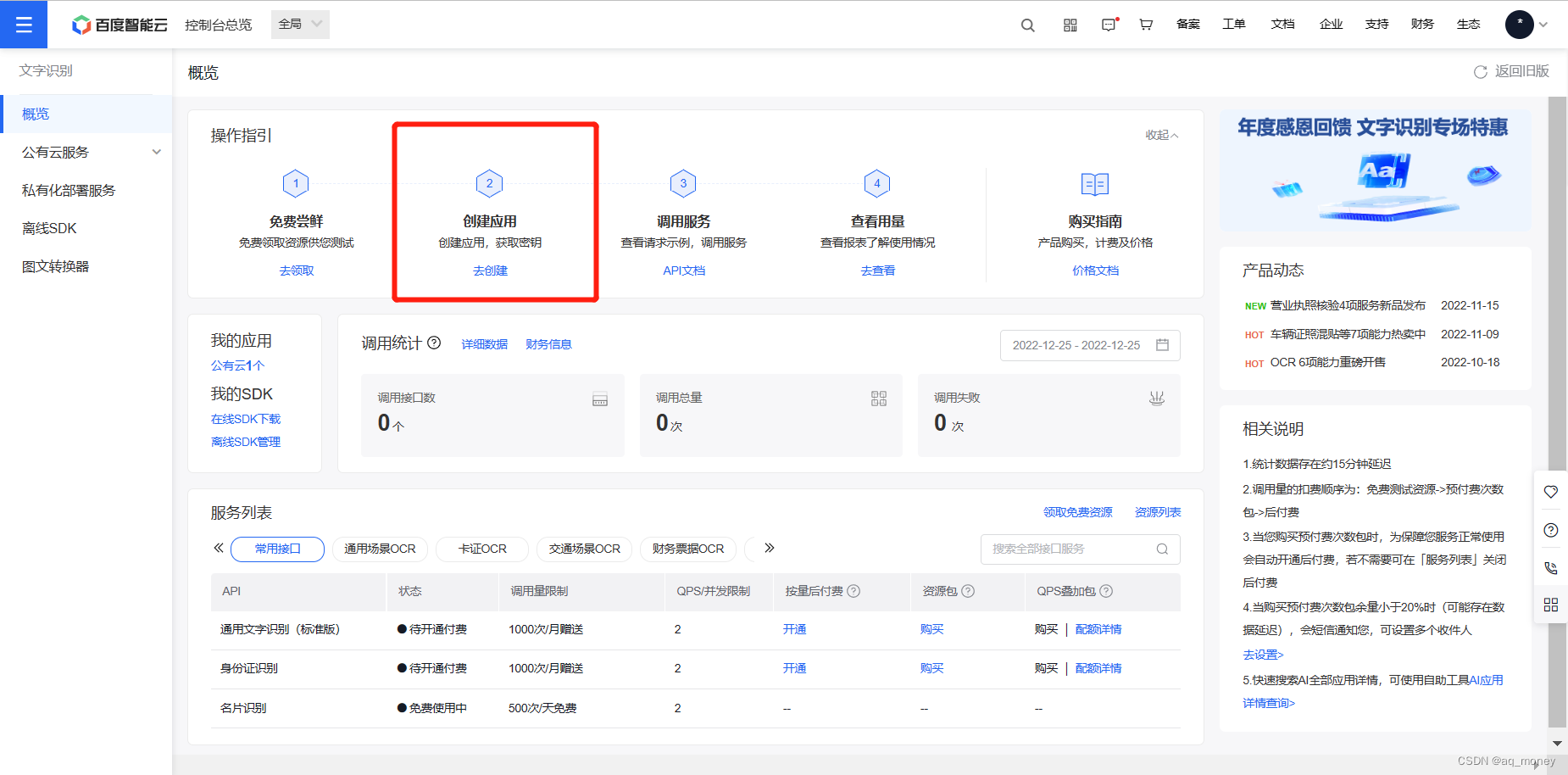1568x775 pixels.
Task: Click the 去领取 link
Action: click(297, 270)
